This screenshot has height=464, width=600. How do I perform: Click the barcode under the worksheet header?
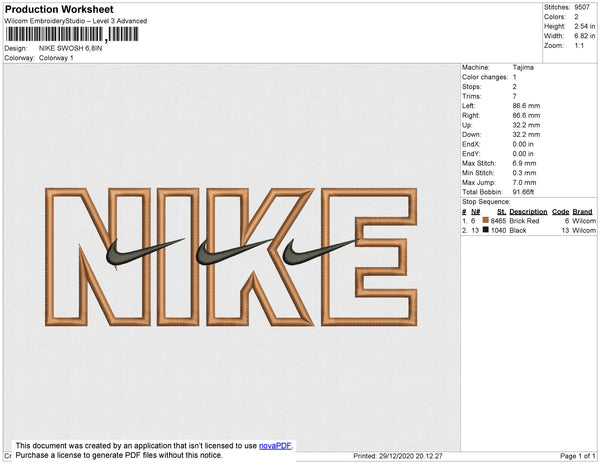(x=72, y=34)
